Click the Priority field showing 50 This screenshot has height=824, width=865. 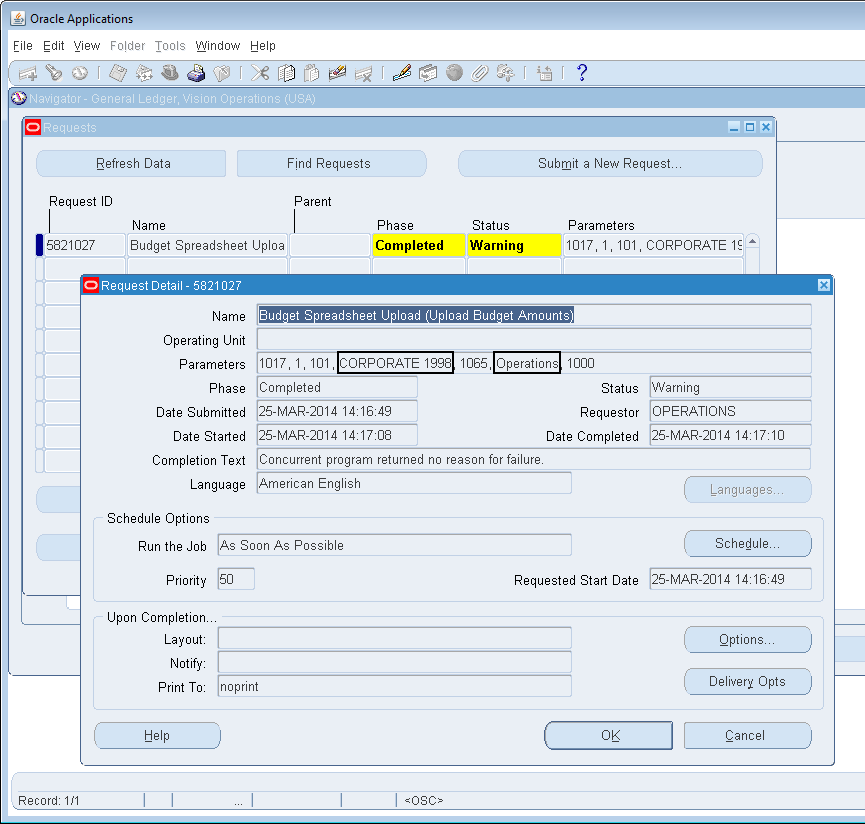click(x=236, y=579)
